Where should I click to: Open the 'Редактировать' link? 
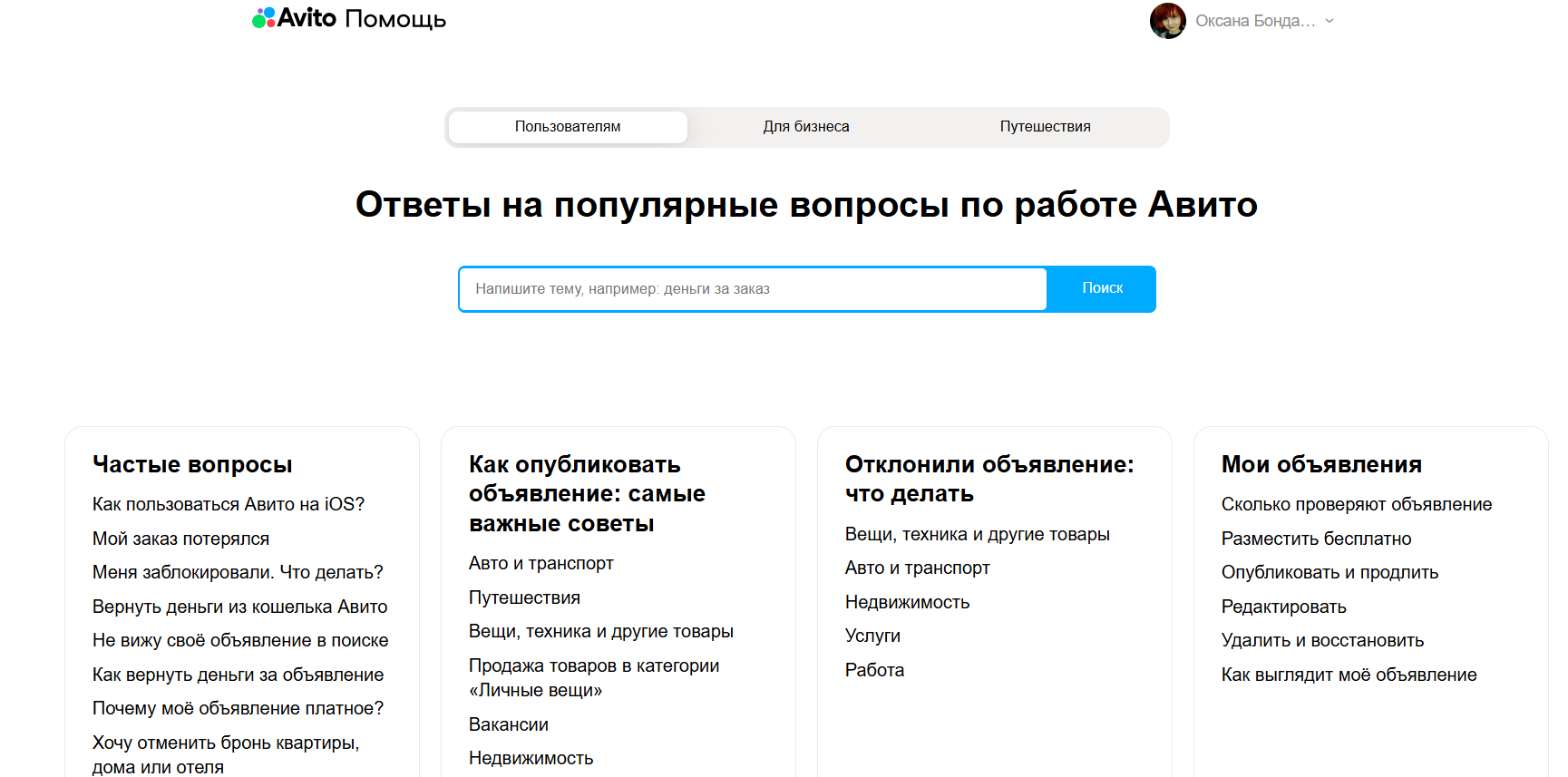pyautogui.click(x=1284, y=607)
